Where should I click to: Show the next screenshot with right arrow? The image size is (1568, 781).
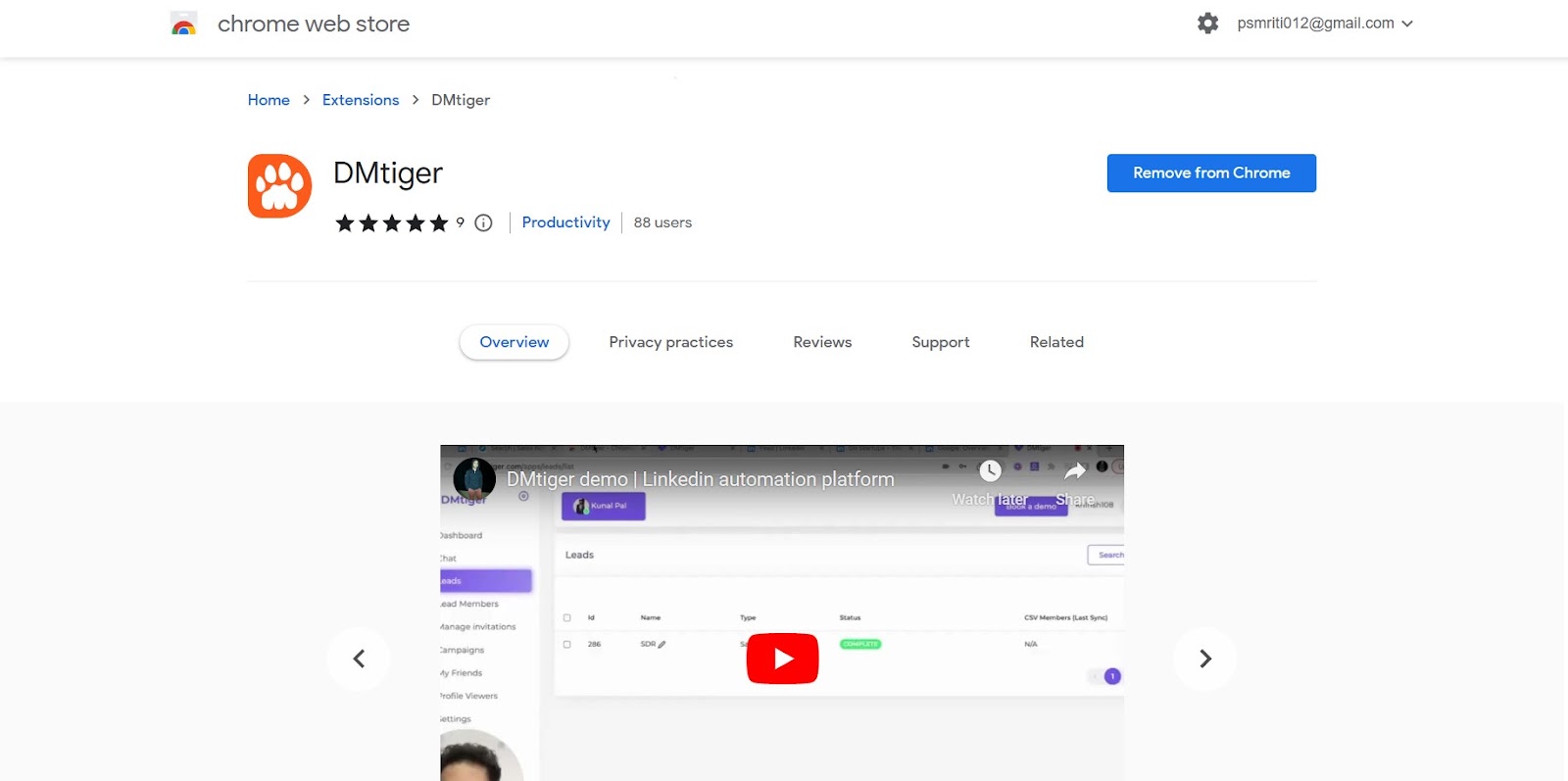pyautogui.click(x=1205, y=659)
